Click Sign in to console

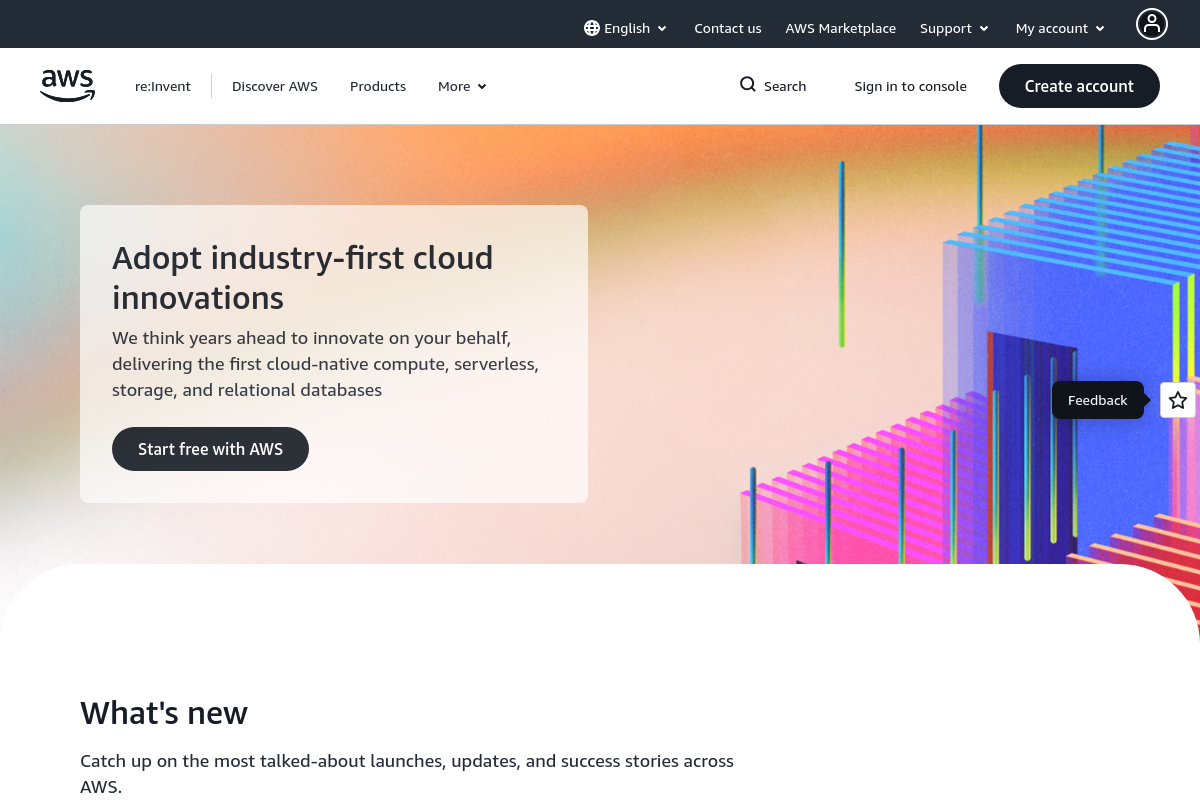pos(910,86)
